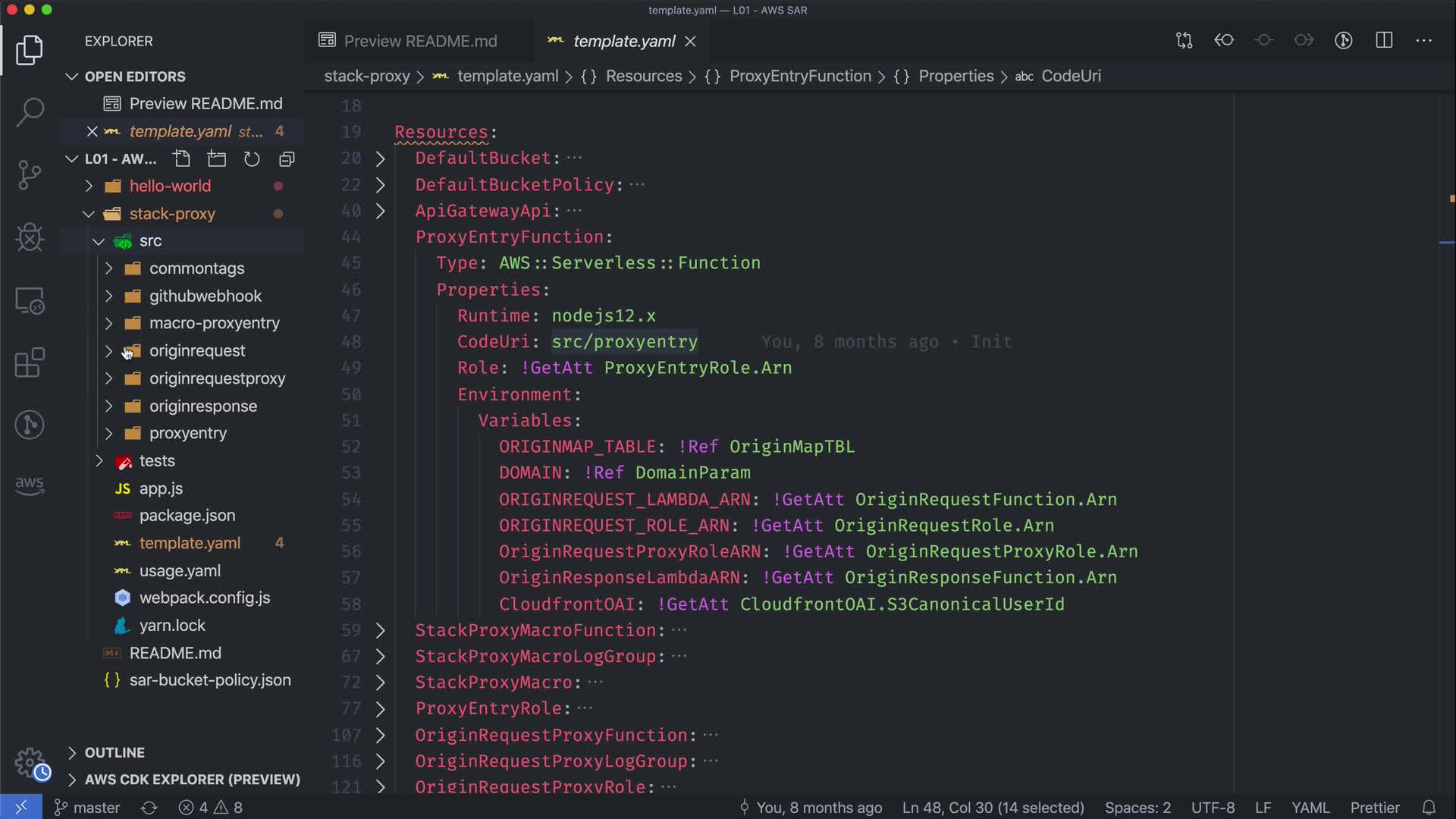1456x819 pixels.
Task: Collapse all folders in explorer icon
Action: point(287,158)
